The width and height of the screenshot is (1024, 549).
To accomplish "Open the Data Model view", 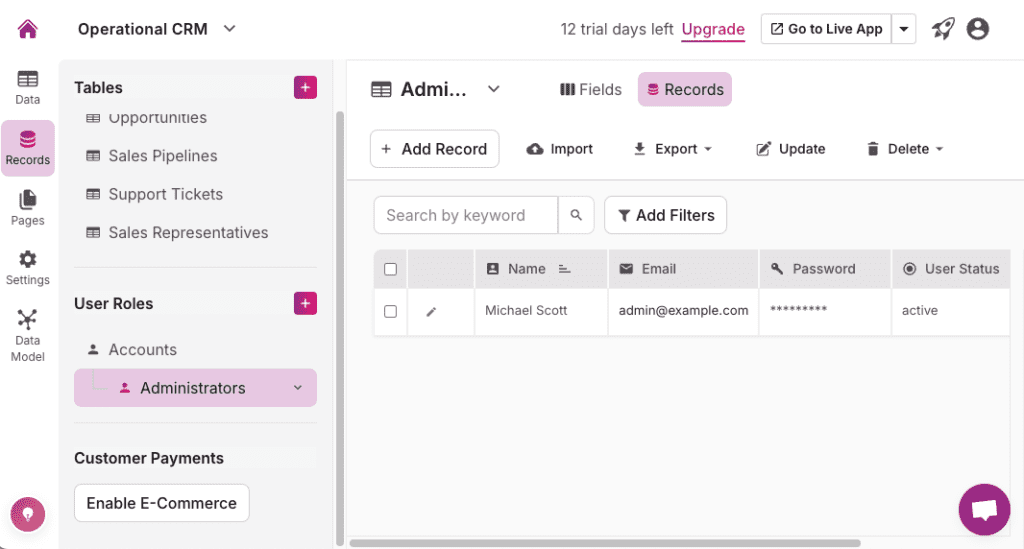I will click(x=28, y=334).
